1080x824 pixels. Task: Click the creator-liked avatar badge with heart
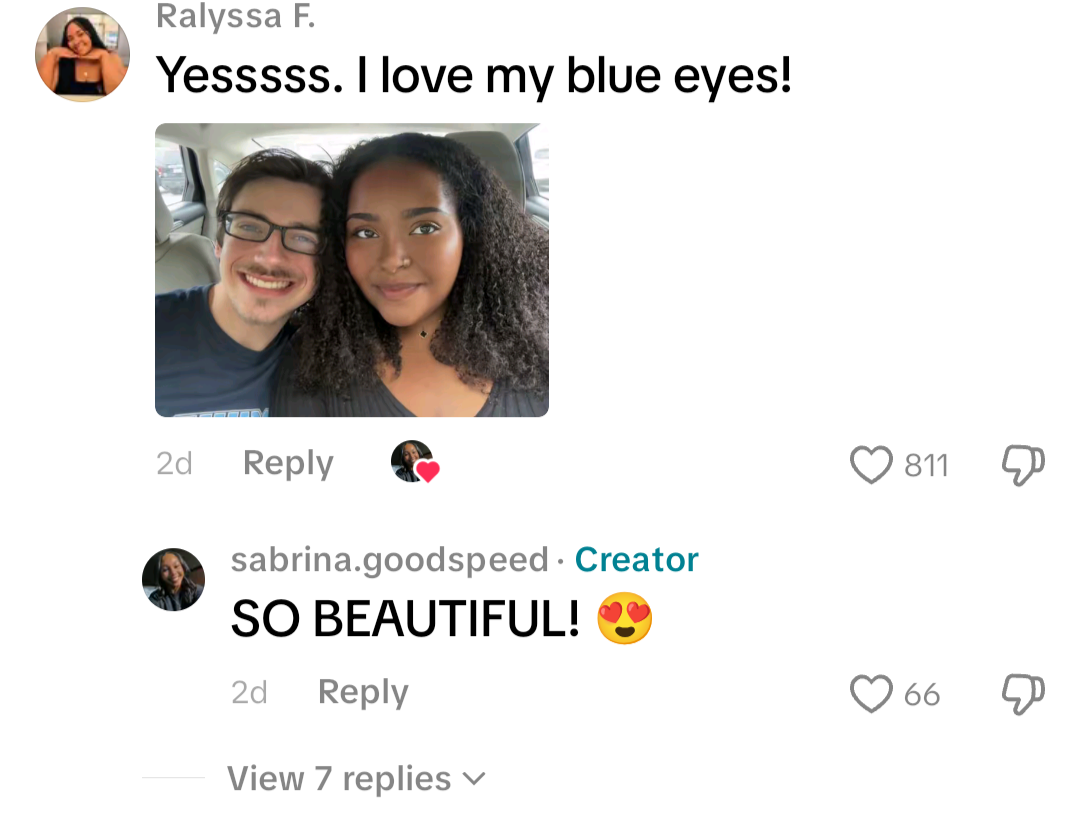(x=415, y=462)
